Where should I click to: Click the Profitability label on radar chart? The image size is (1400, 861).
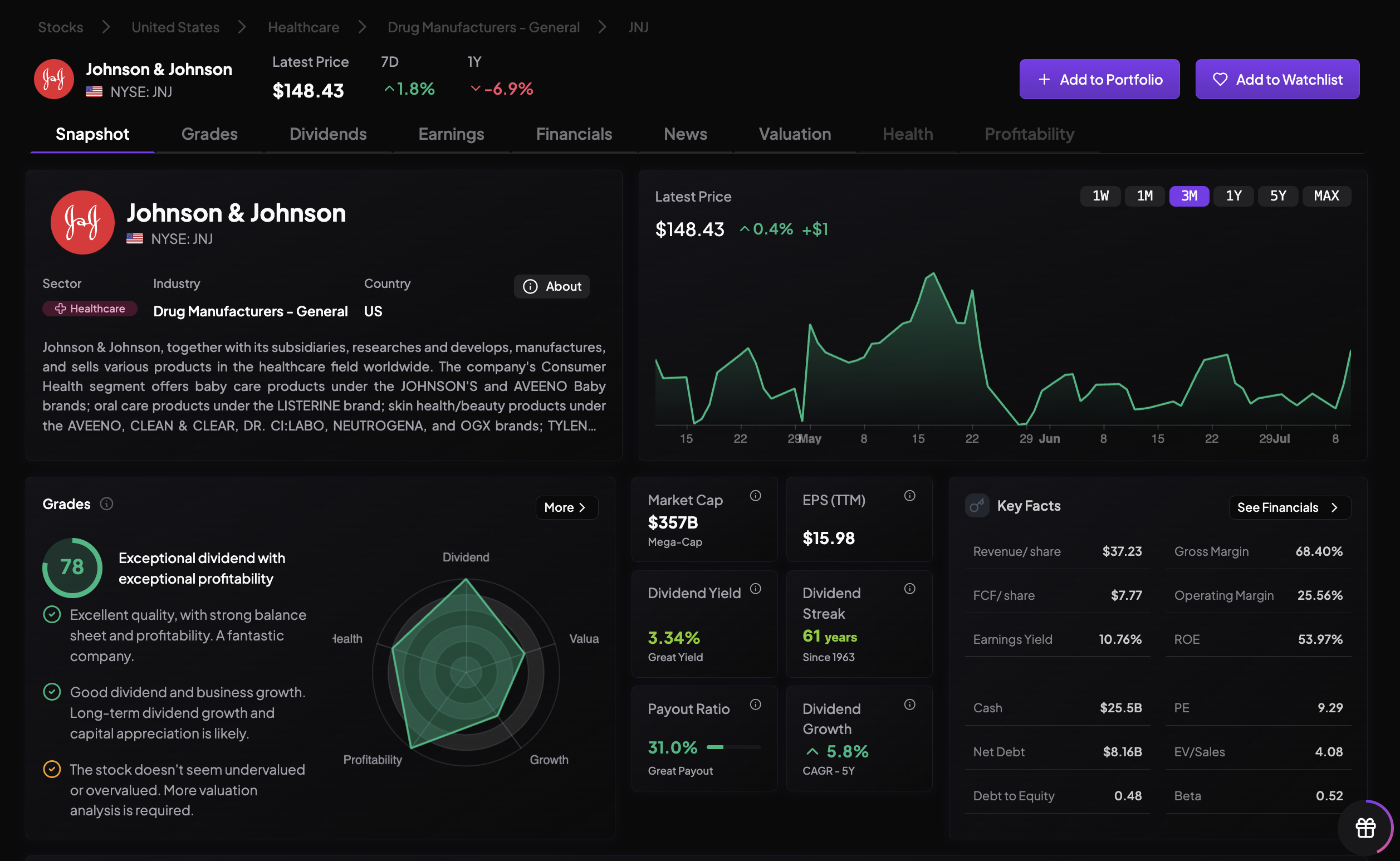[373, 760]
